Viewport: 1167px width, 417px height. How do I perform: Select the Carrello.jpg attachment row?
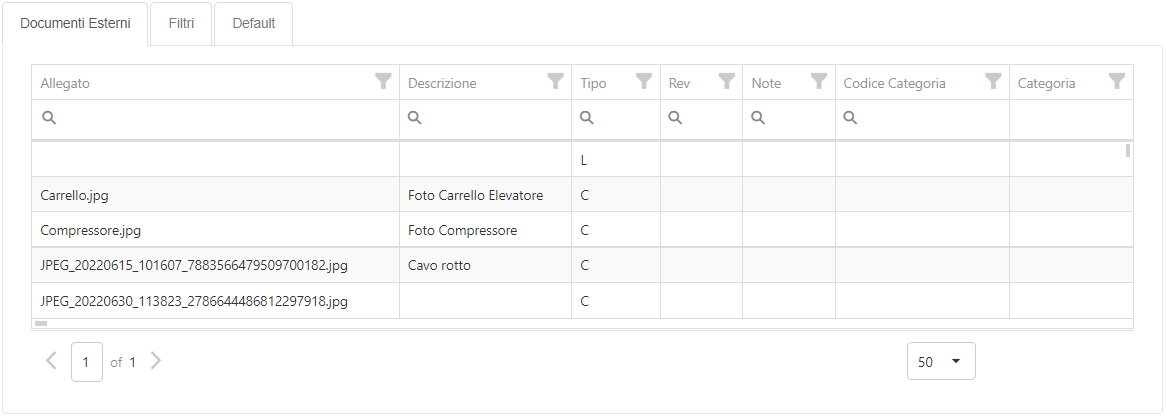pyautogui.click(x=582, y=195)
